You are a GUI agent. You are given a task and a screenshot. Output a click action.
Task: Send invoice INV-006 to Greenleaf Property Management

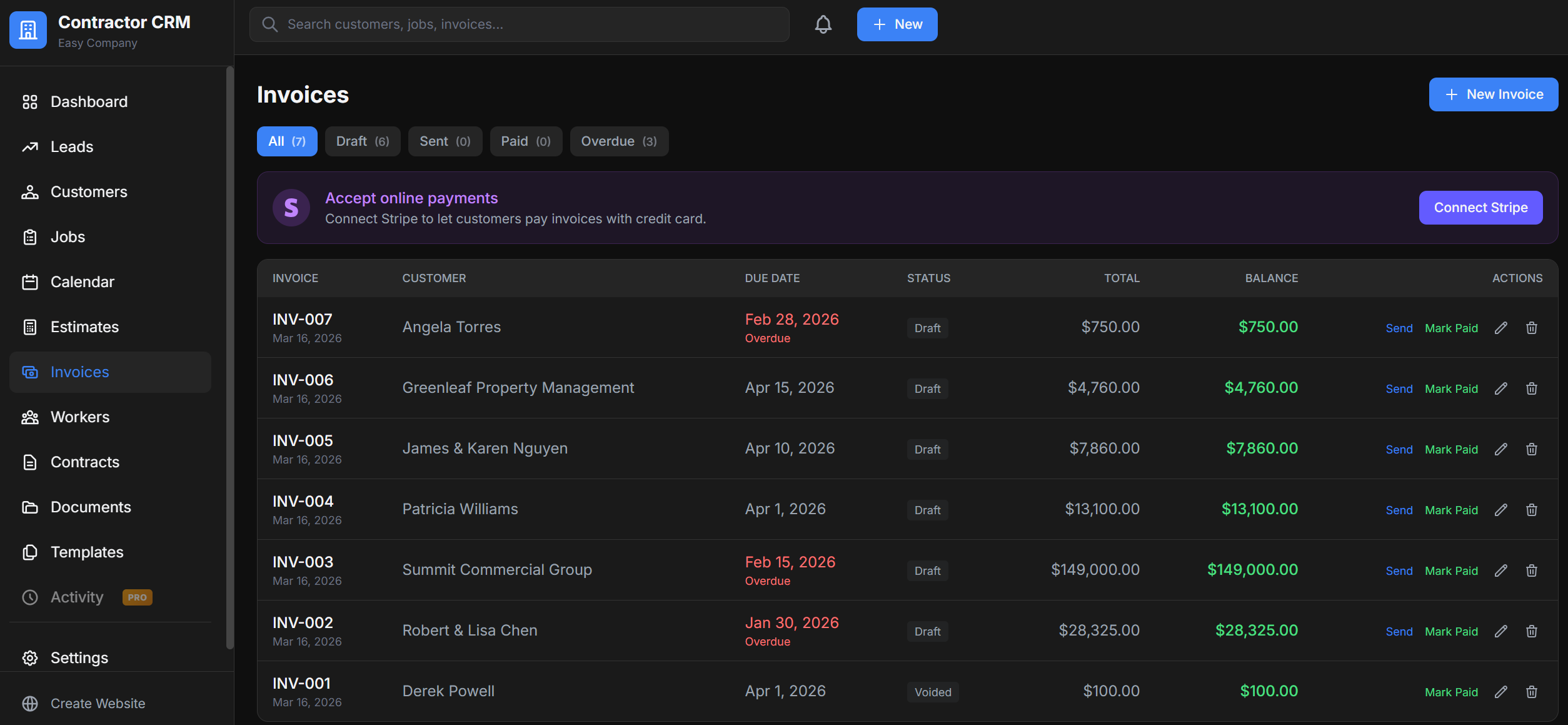tap(1399, 388)
